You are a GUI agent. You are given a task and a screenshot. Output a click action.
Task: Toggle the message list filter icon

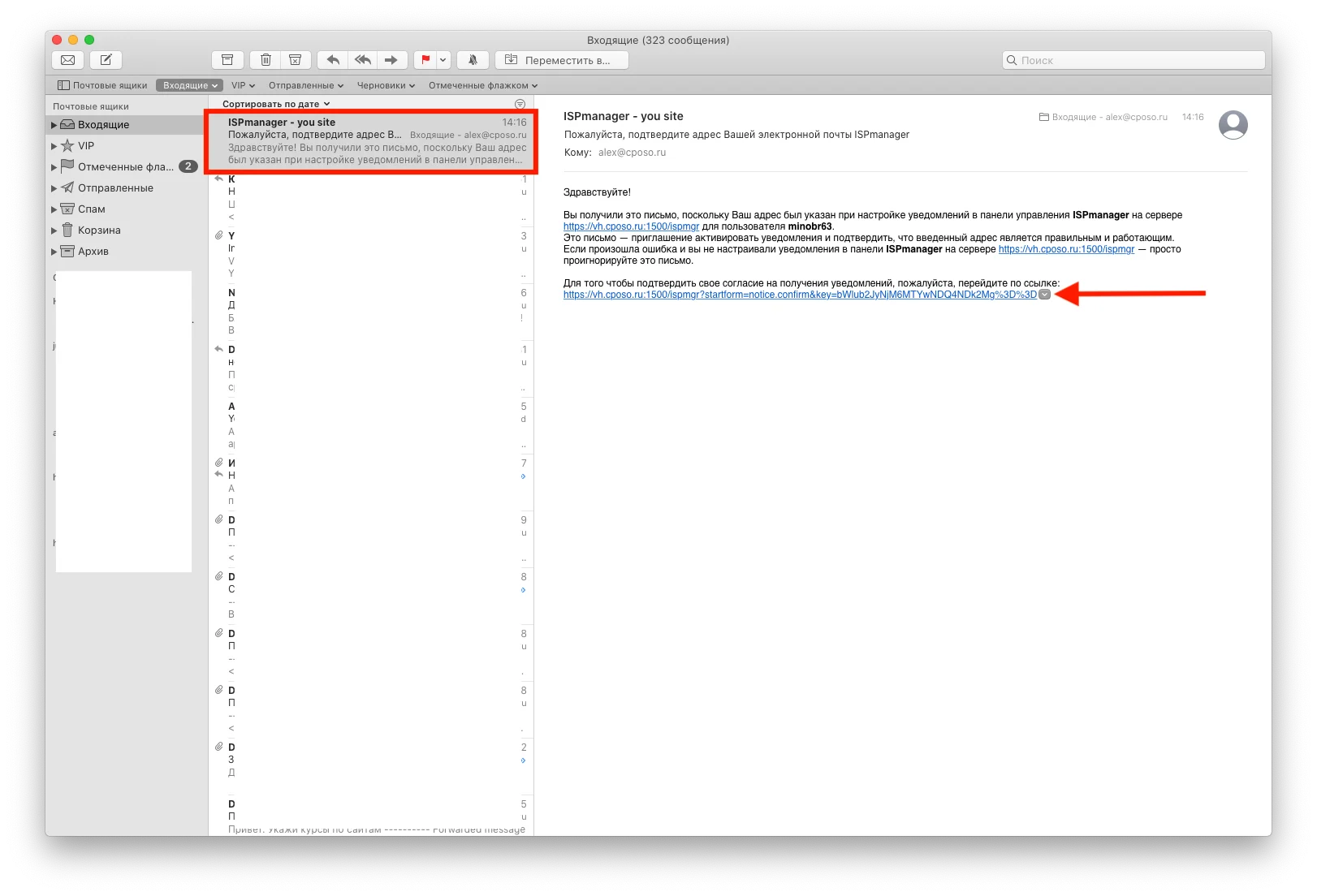[x=520, y=104]
